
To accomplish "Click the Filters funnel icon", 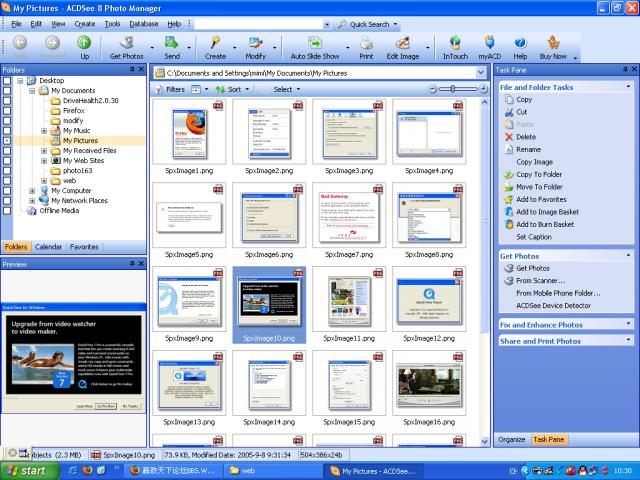I will coord(159,89).
